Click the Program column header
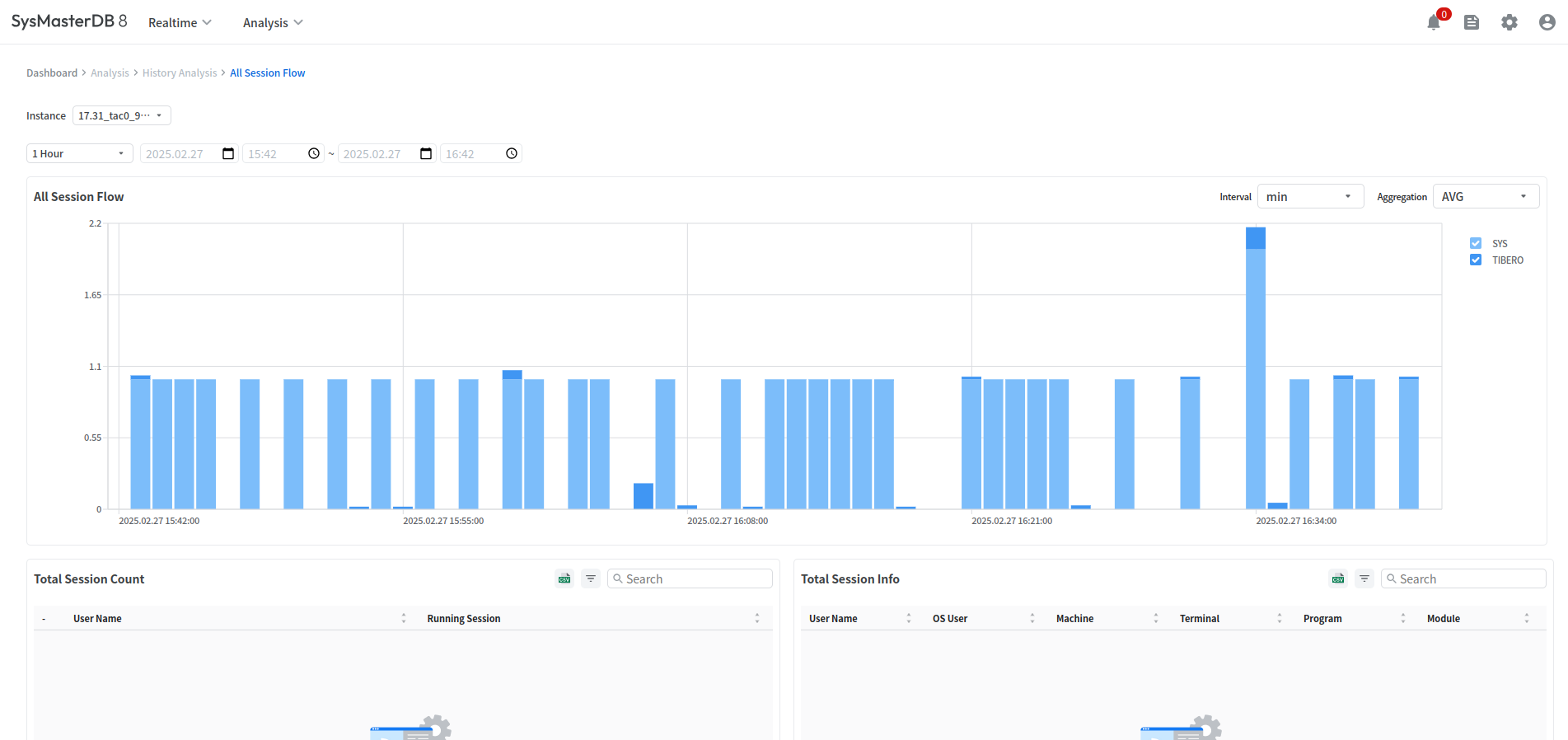 pos(1322,618)
